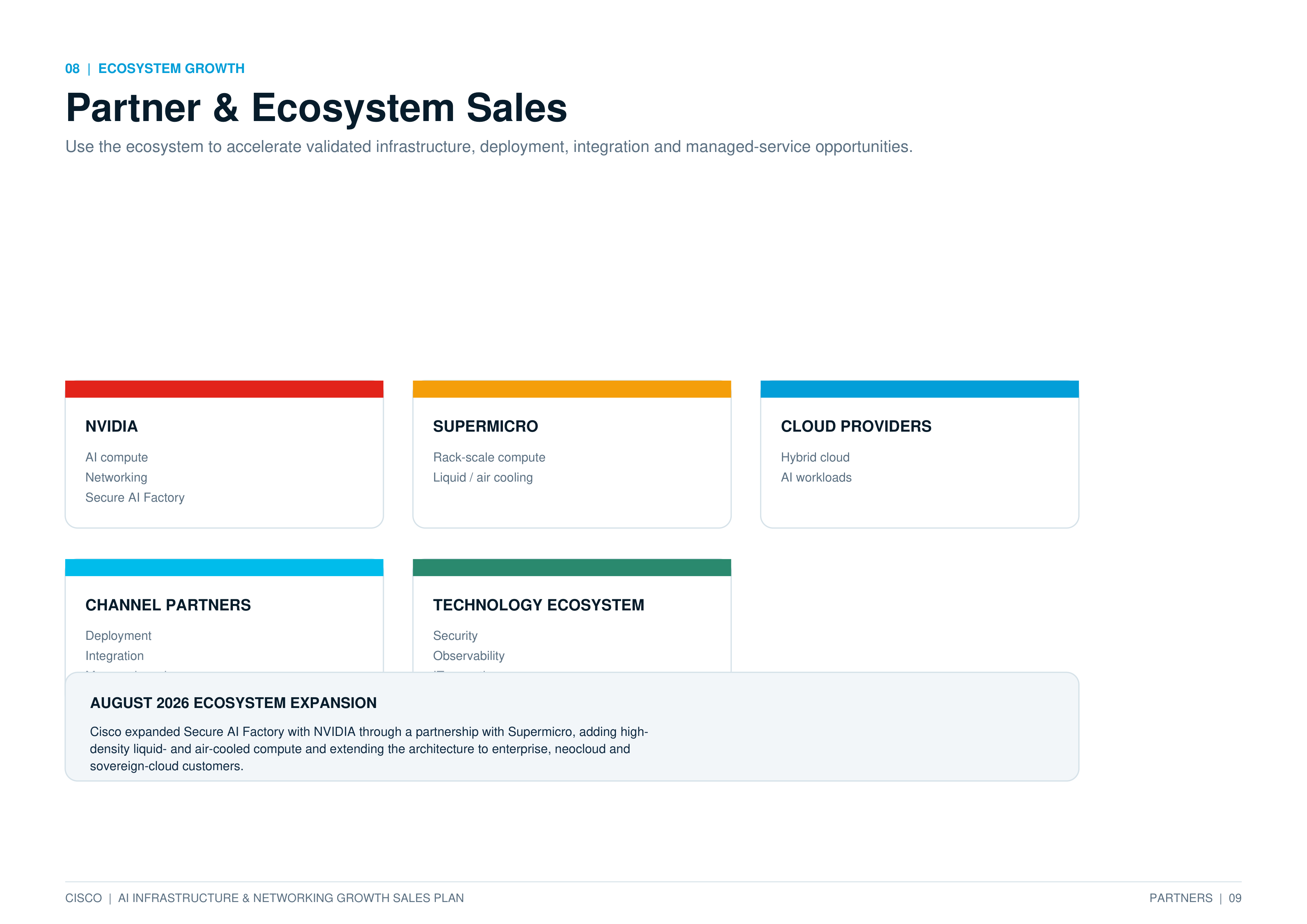Click the 'ECOSYSTEM GROWTH' section label

(171, 69)
